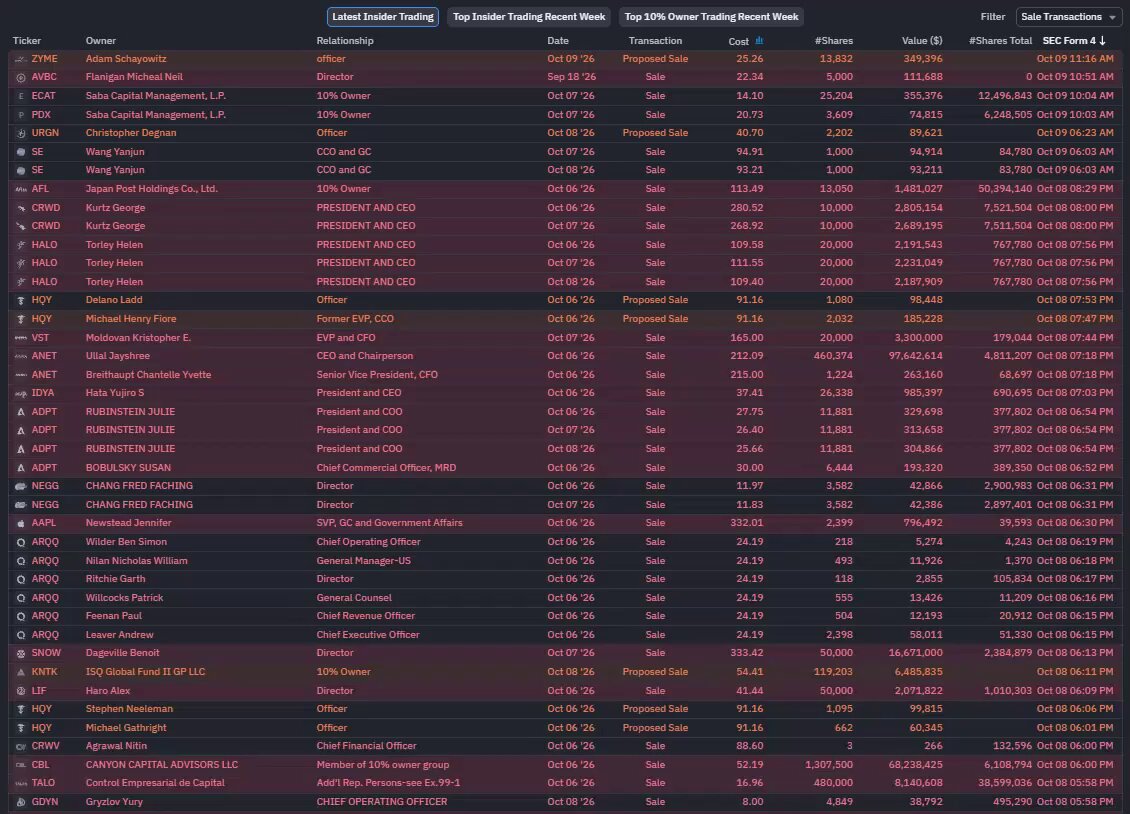Click the GDYN company logo icon

(x=21, y=802)
